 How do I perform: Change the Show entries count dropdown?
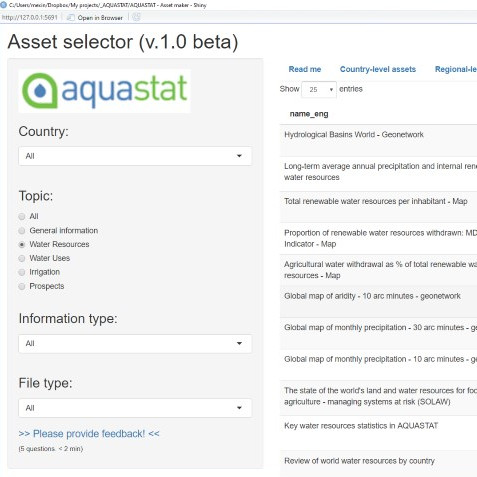(x=319, y=89)
